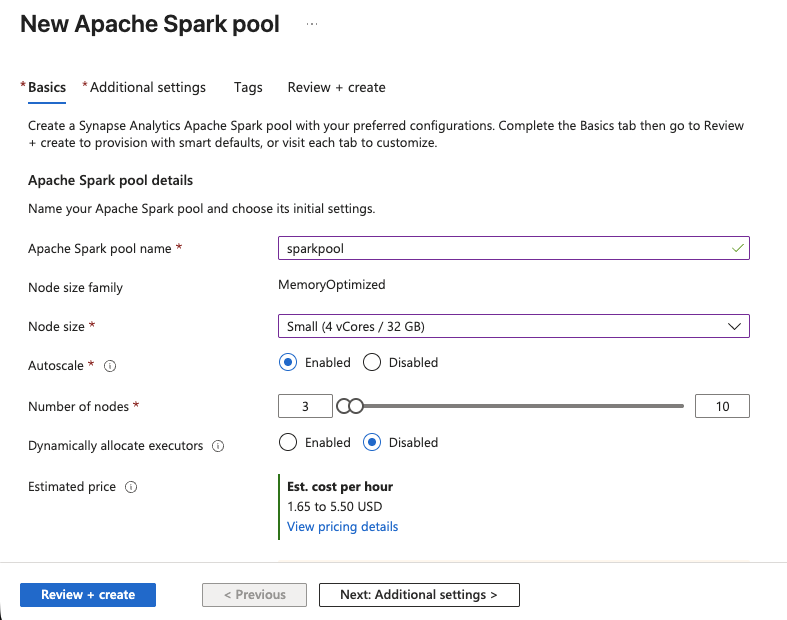The image size is (787, 620).
Task: Click the green checkmark in pool name field
Action: [737, 248]
